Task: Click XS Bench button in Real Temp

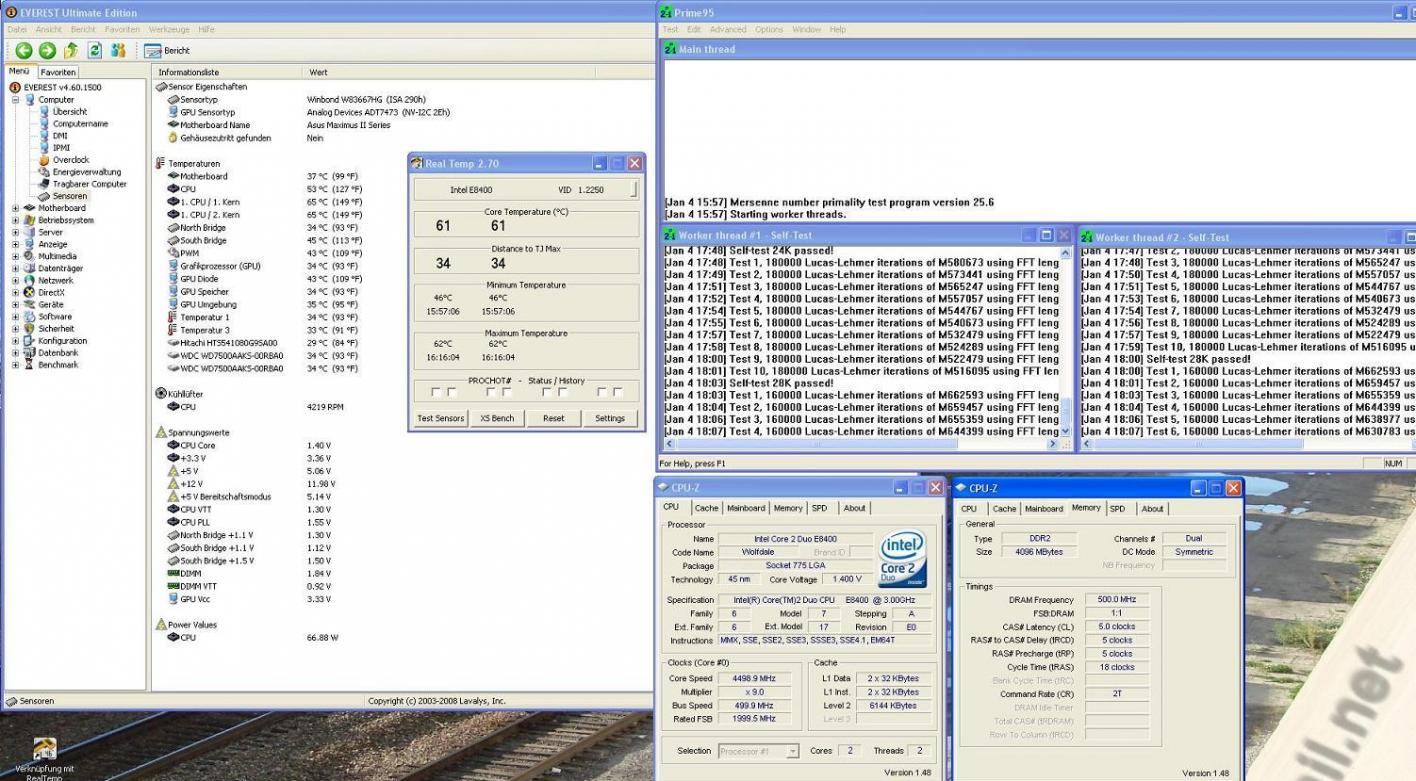Action: pos(497,418)
